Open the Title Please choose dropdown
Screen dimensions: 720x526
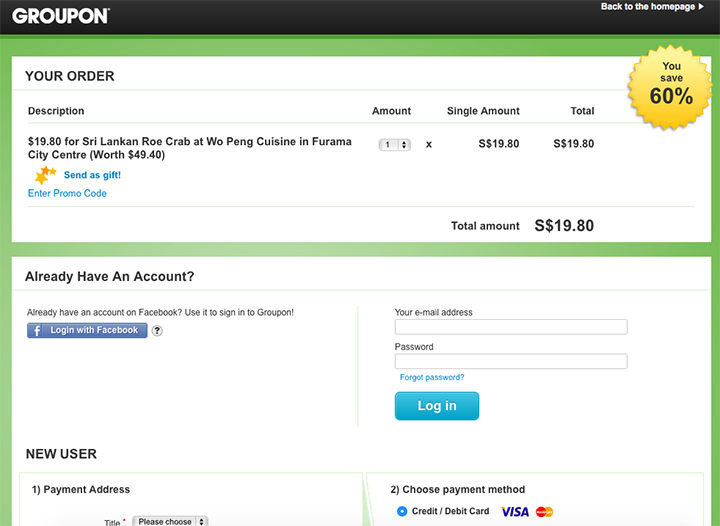tap(170, 521)
